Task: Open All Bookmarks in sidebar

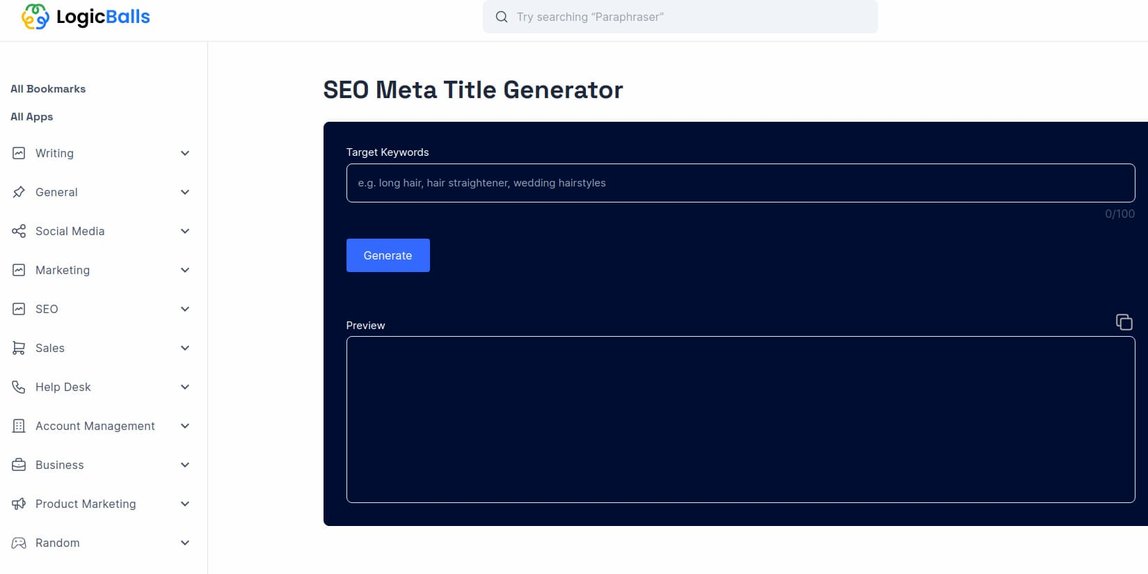Action: pos(48,89)
